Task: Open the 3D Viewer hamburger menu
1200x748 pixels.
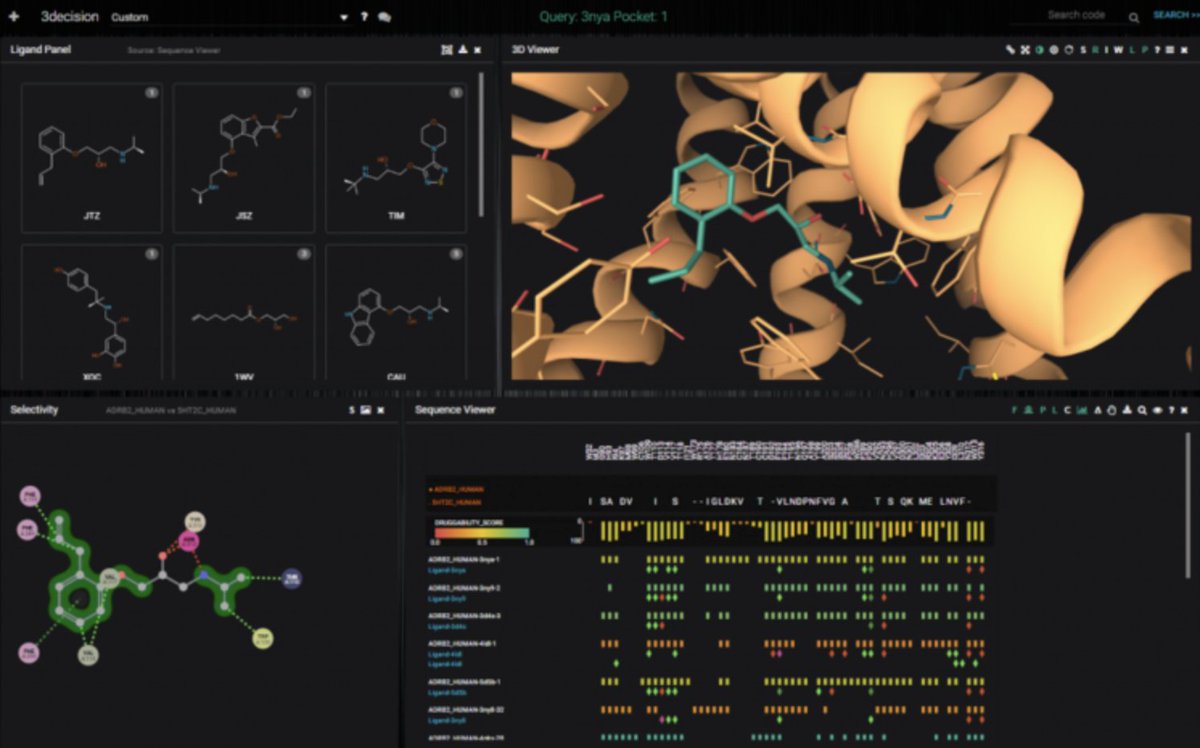Action: 1170,50
